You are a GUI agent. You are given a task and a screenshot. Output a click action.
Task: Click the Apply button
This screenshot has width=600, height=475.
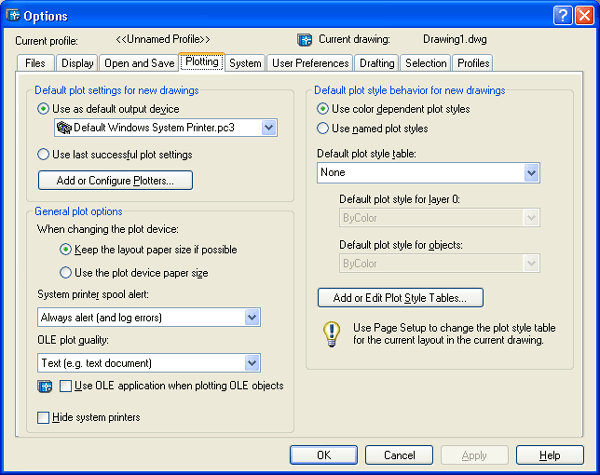coord(474,455)
